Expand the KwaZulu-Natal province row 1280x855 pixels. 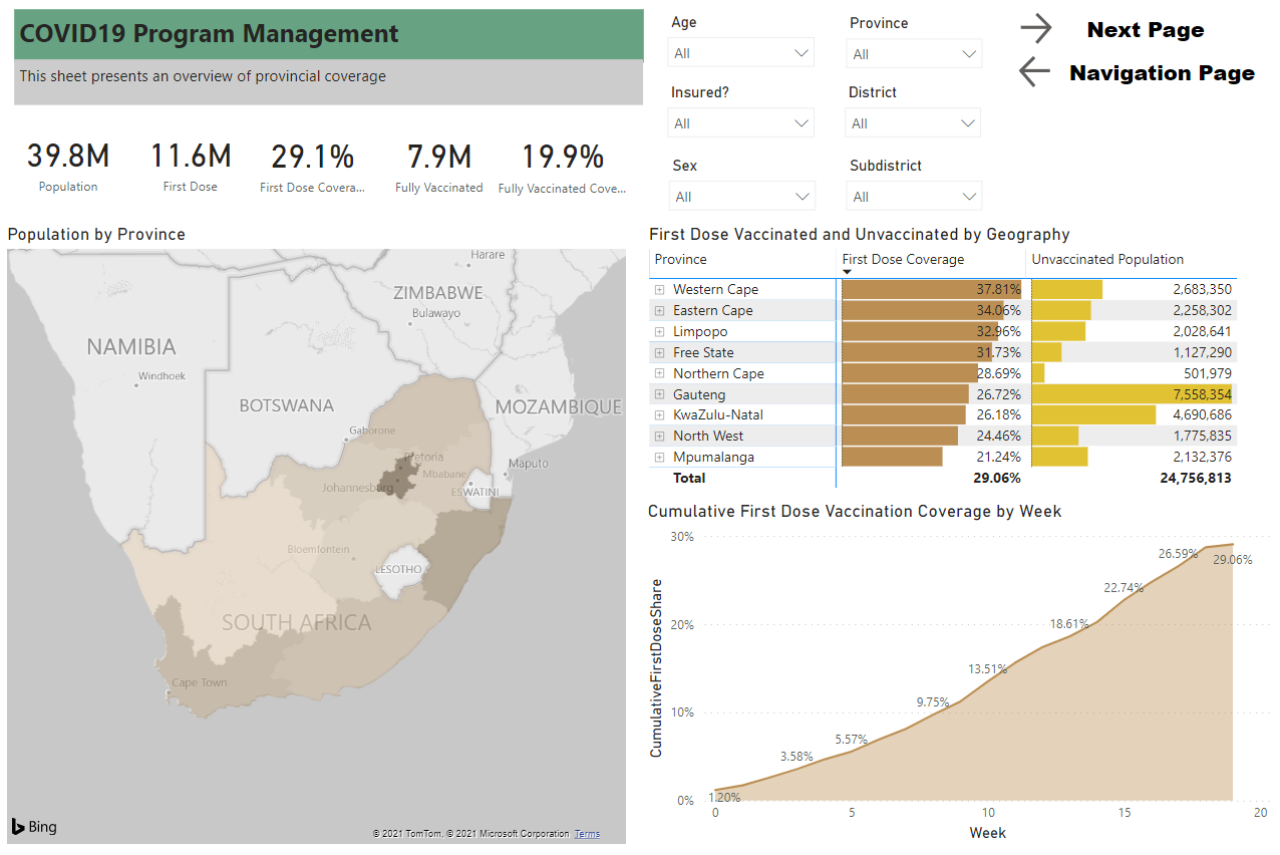pyautogui.click(x=660, y=416)
